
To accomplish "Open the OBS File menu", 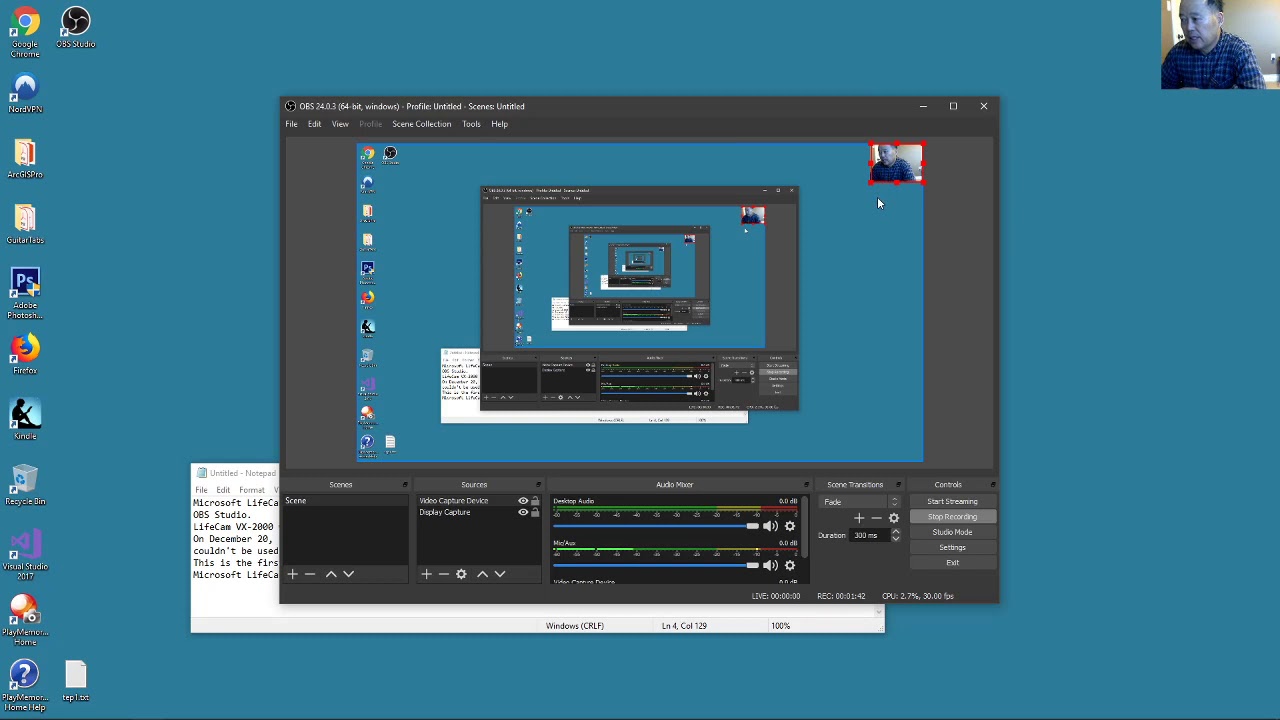I will [291, 124].
